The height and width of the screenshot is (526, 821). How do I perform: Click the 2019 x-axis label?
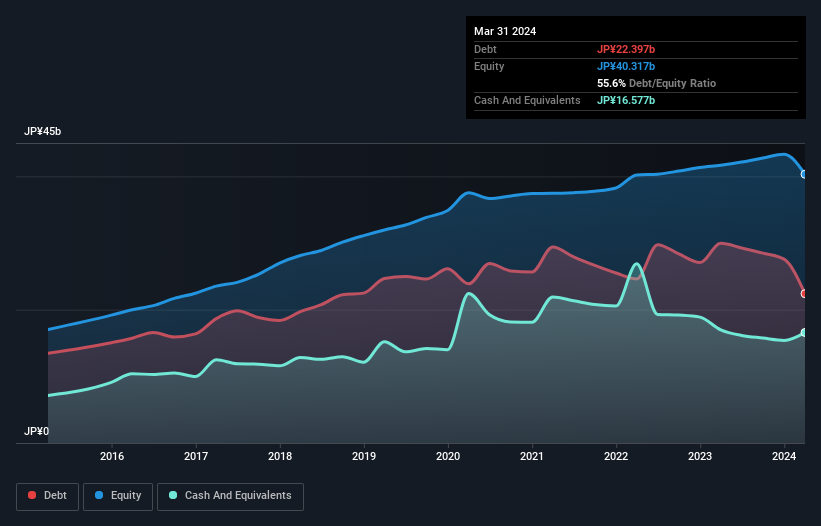click(364, 456)
